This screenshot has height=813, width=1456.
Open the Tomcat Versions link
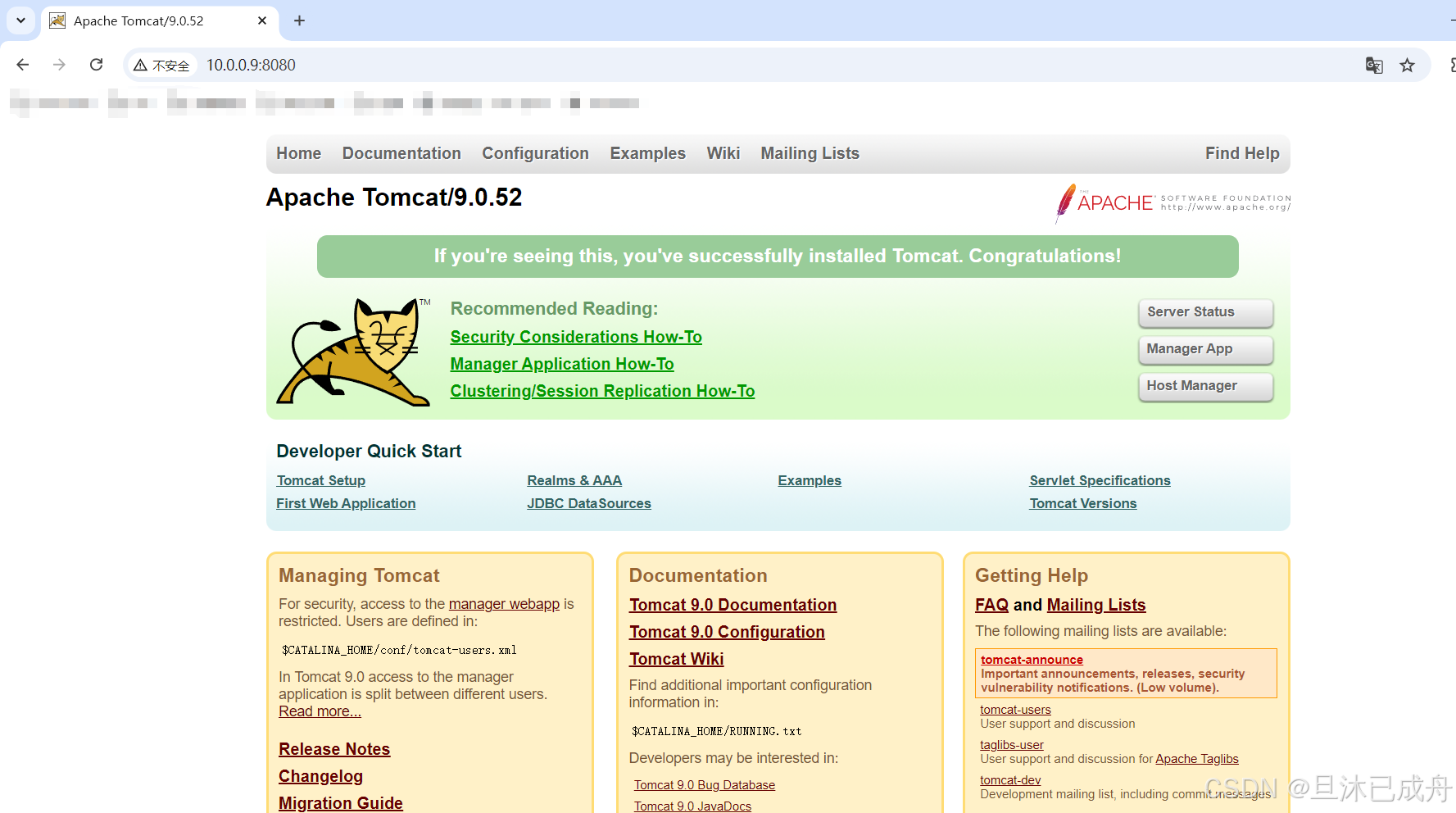pos(1082,503)
